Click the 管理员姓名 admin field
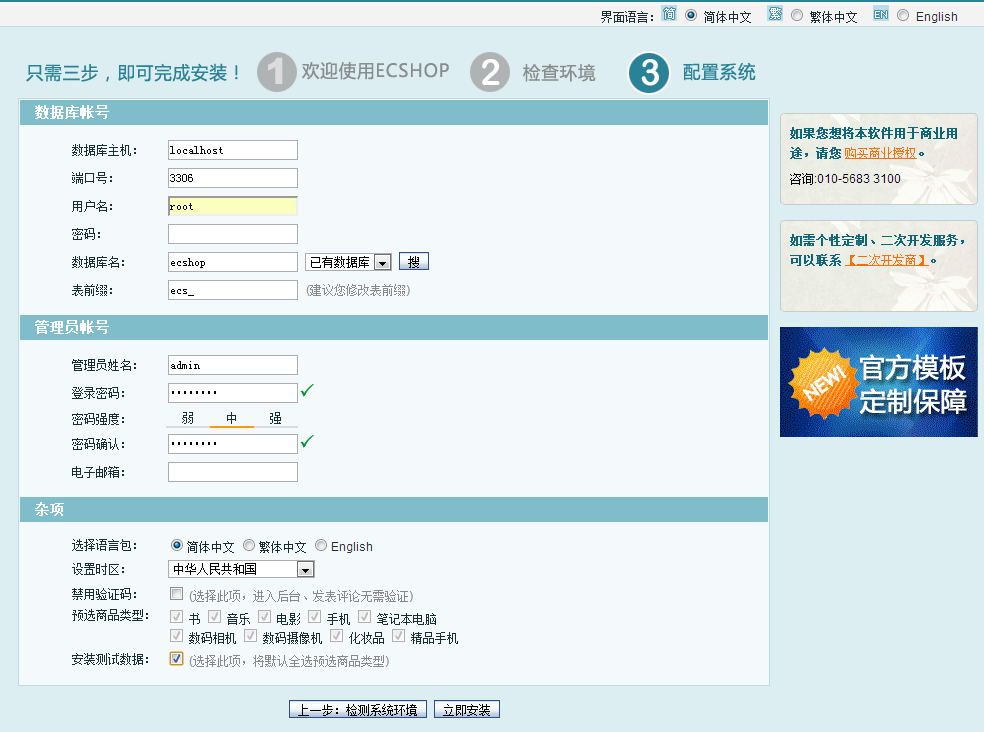984x732 pixels. (x=233, y=365)
